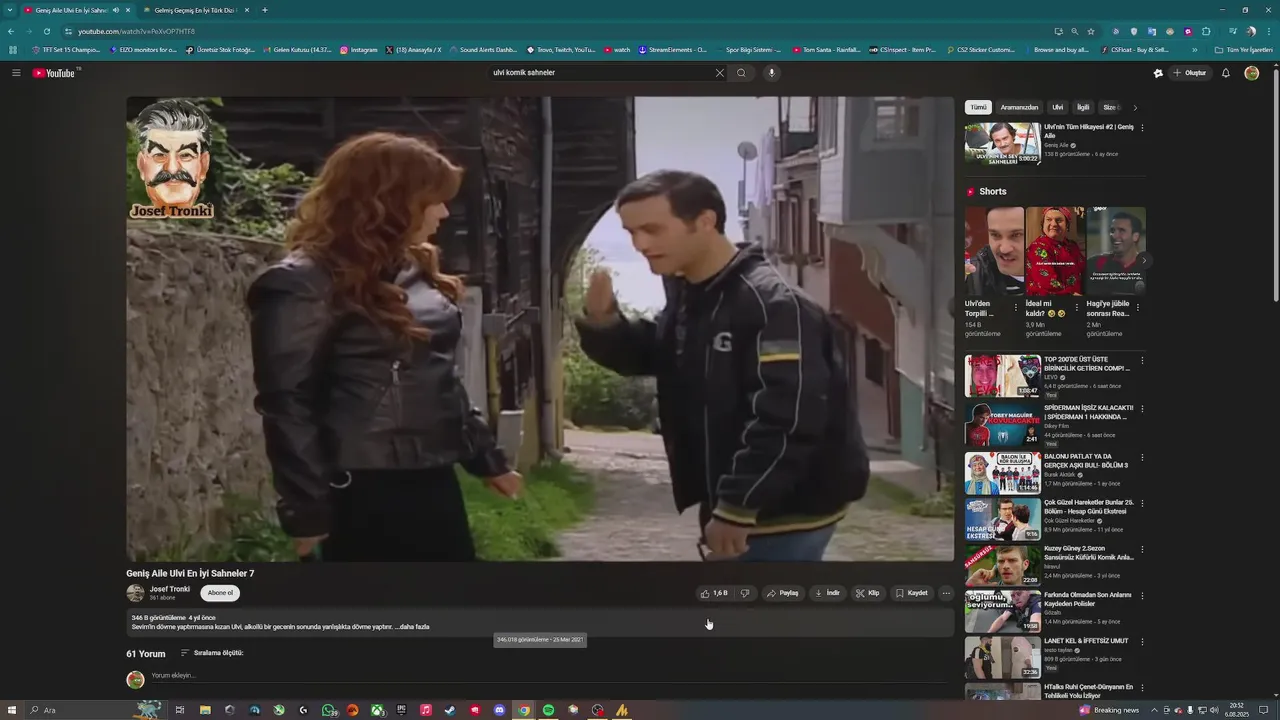1280x720 pixels.
Task: Like the video with thumbs up
Action: click(713, 593)
